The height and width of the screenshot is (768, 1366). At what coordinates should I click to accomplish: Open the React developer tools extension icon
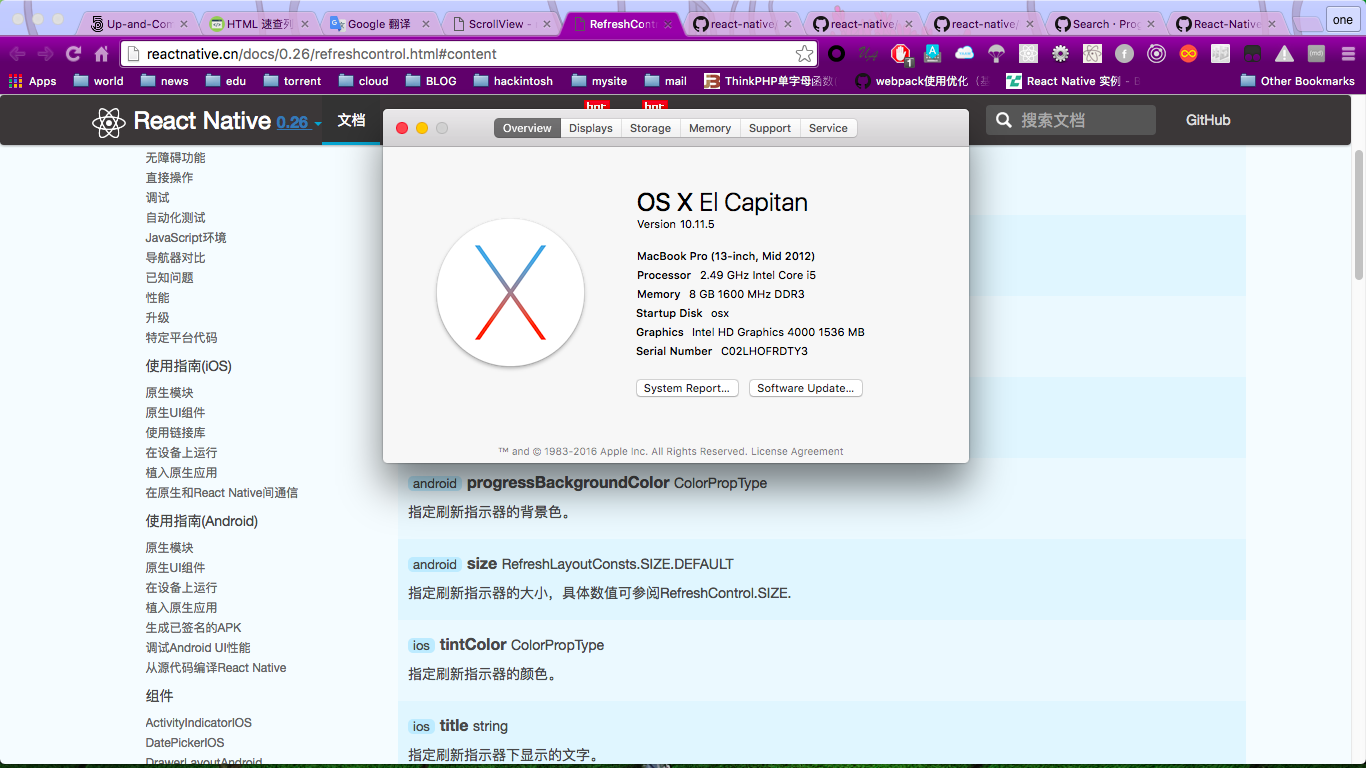click(x=1028, y=54)
